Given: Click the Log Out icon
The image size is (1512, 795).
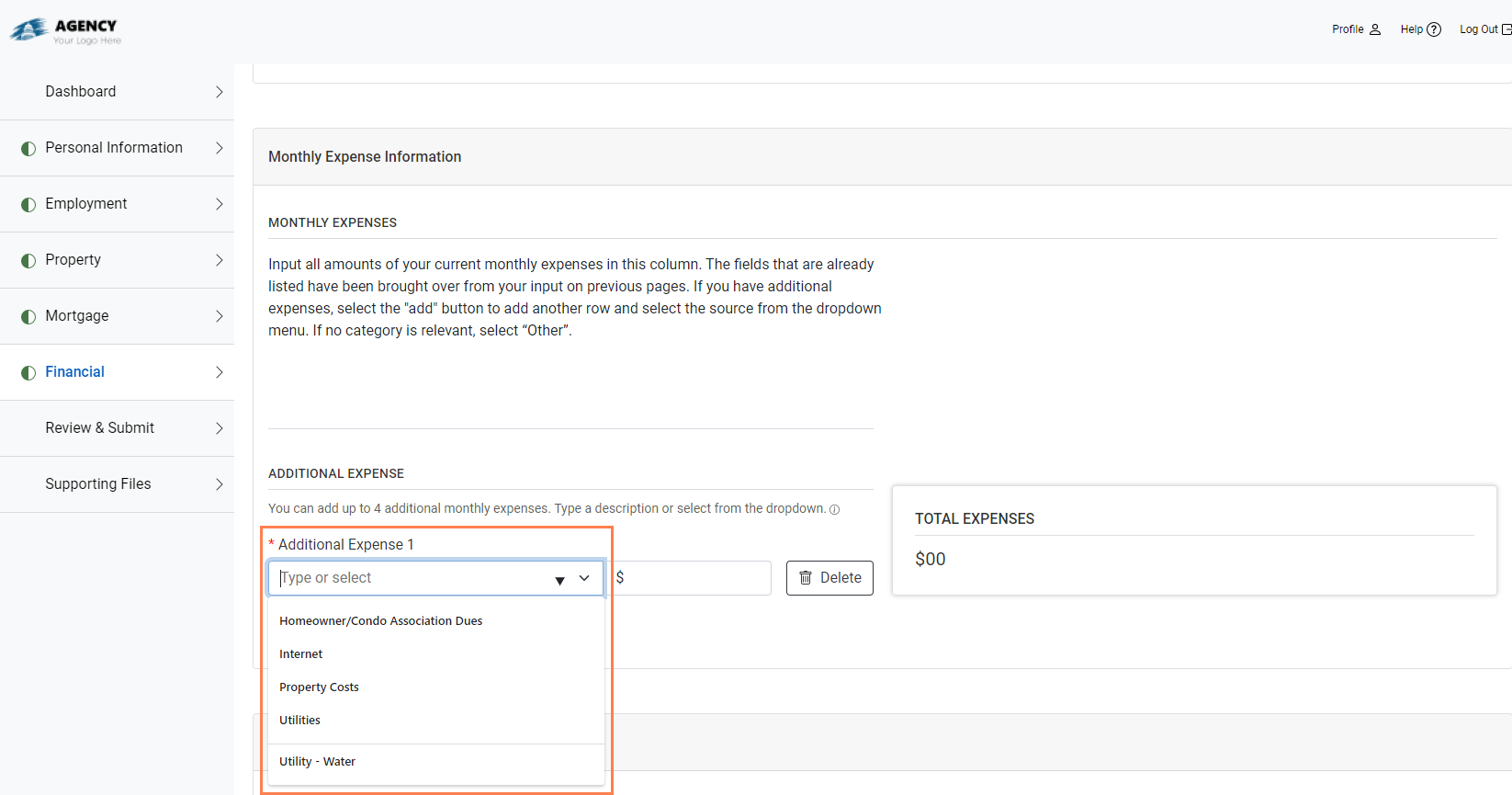Looking at the screenshot, I should (1506, 29).
